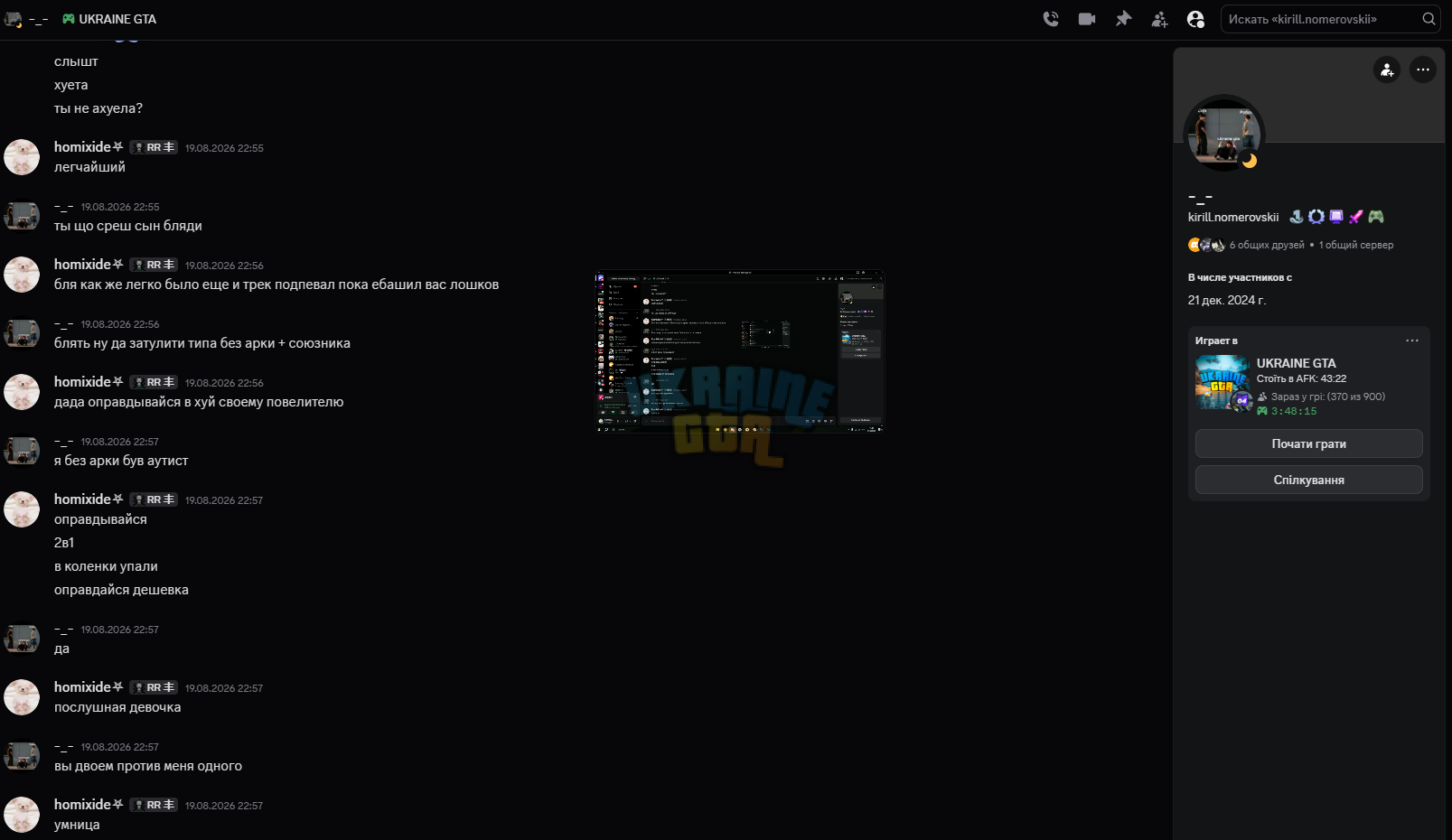This screenshot has height=840, width=1452.
Task: Click the homixide avatar beside умница
Action: (22, 815)
